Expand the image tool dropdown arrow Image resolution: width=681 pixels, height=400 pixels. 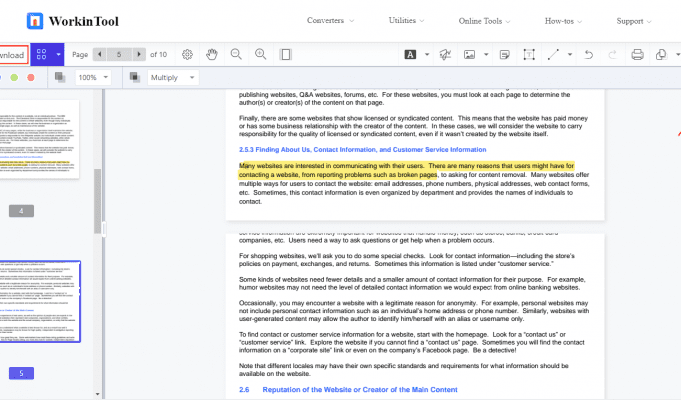[x=486, y=54]
